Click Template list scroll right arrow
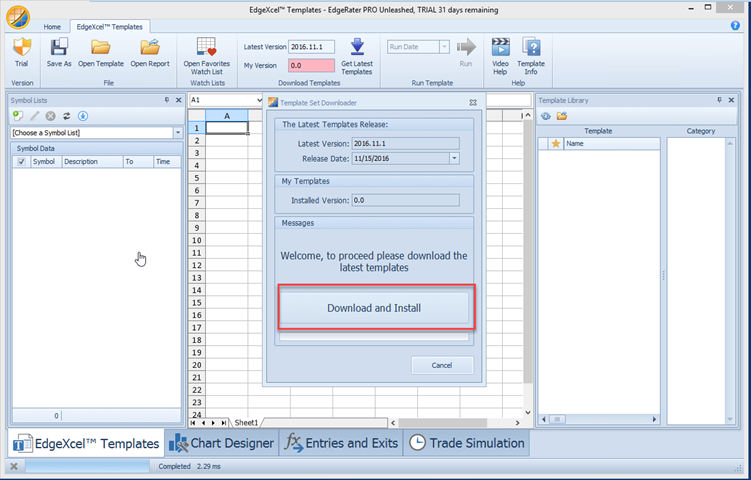Viewport: 751px width, 480px height. tap(654, 419)
